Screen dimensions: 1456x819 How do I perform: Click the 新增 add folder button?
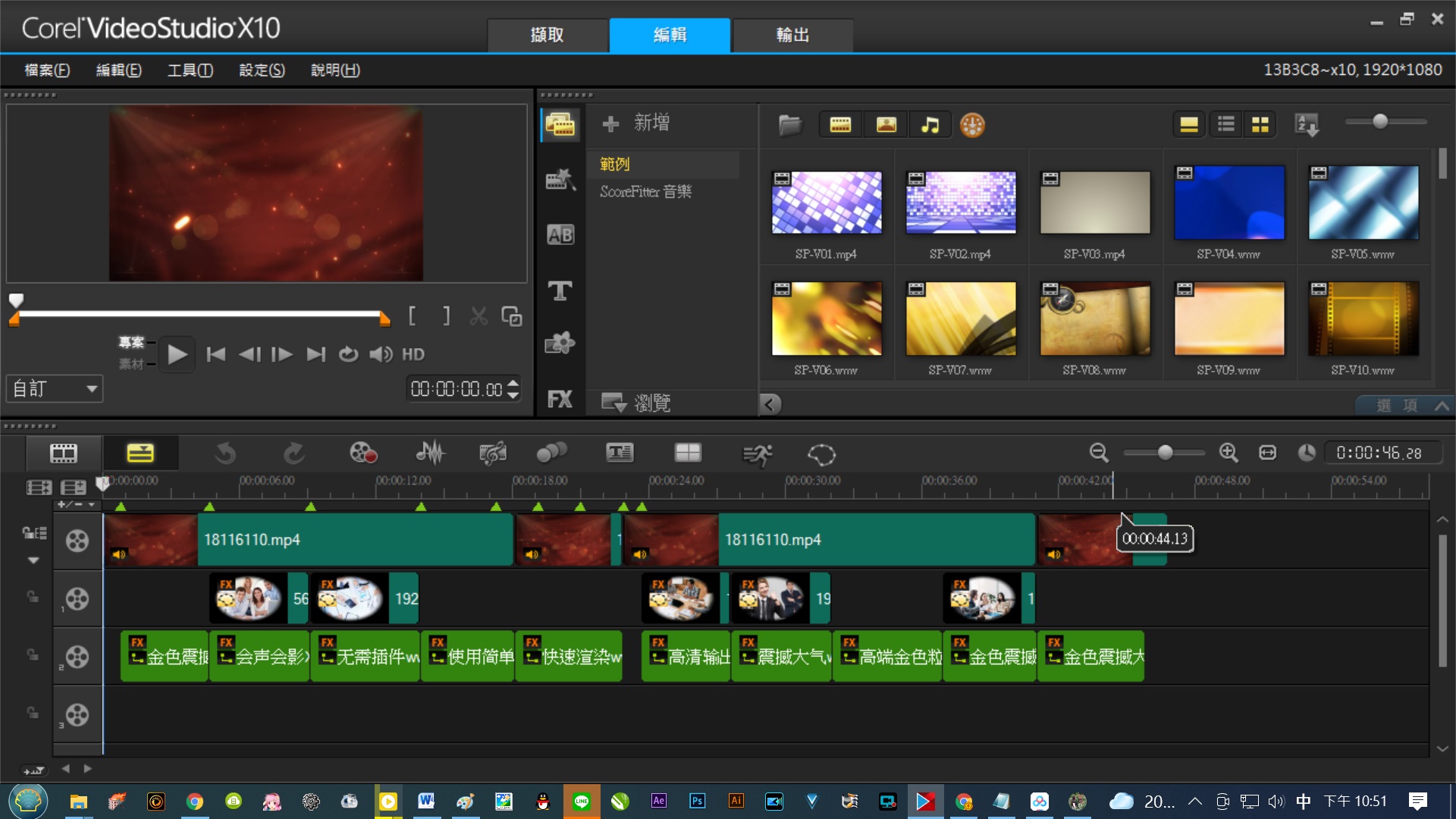635,123
